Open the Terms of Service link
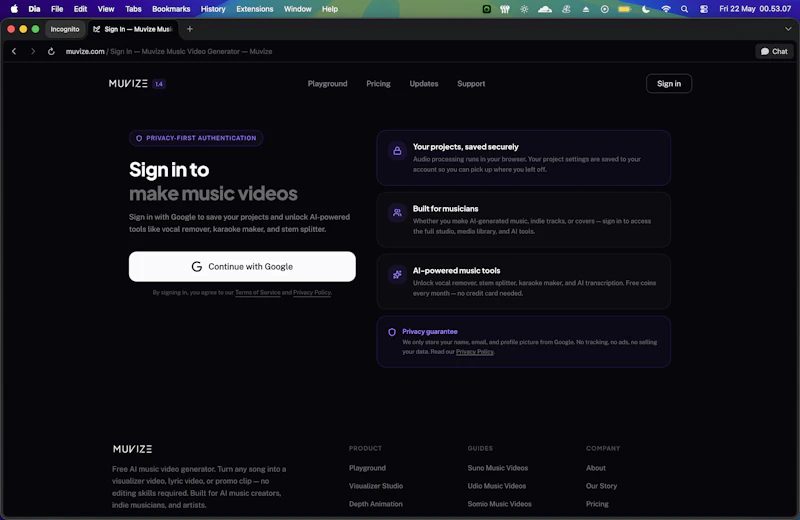The height and width of the screenshot is (520, 800). click(258, 292)
